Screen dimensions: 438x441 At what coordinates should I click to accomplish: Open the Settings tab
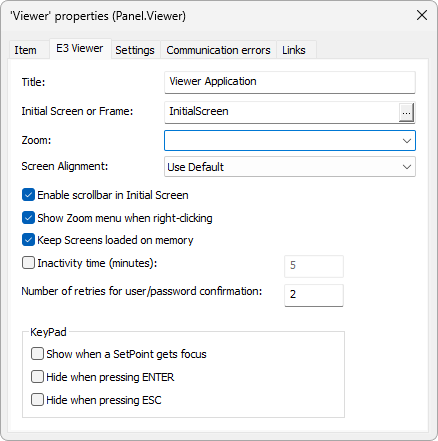pyautogui.click(x=135, y=50)
